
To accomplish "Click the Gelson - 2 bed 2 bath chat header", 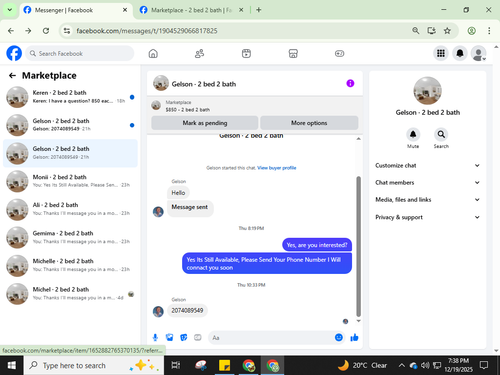I will (204, 84).
